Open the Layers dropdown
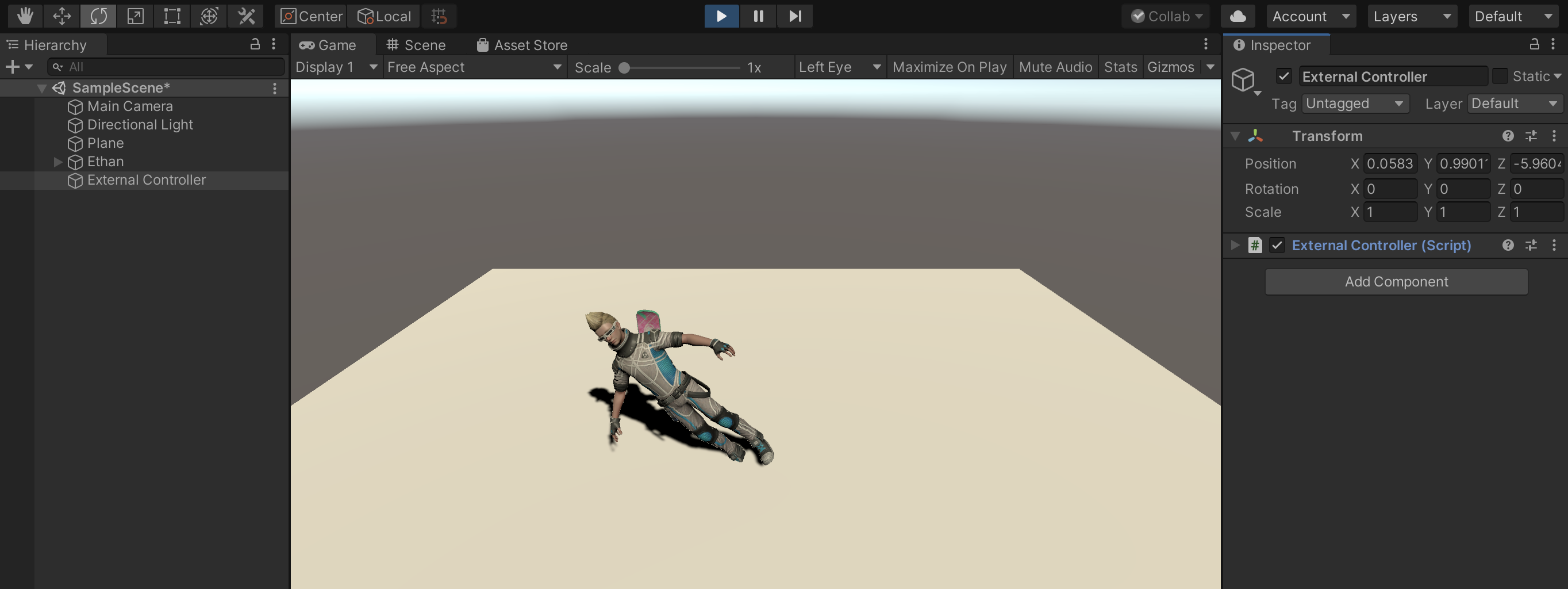Image resolution: width=1568 pixels, height=589 pixels. [1412, 16]
